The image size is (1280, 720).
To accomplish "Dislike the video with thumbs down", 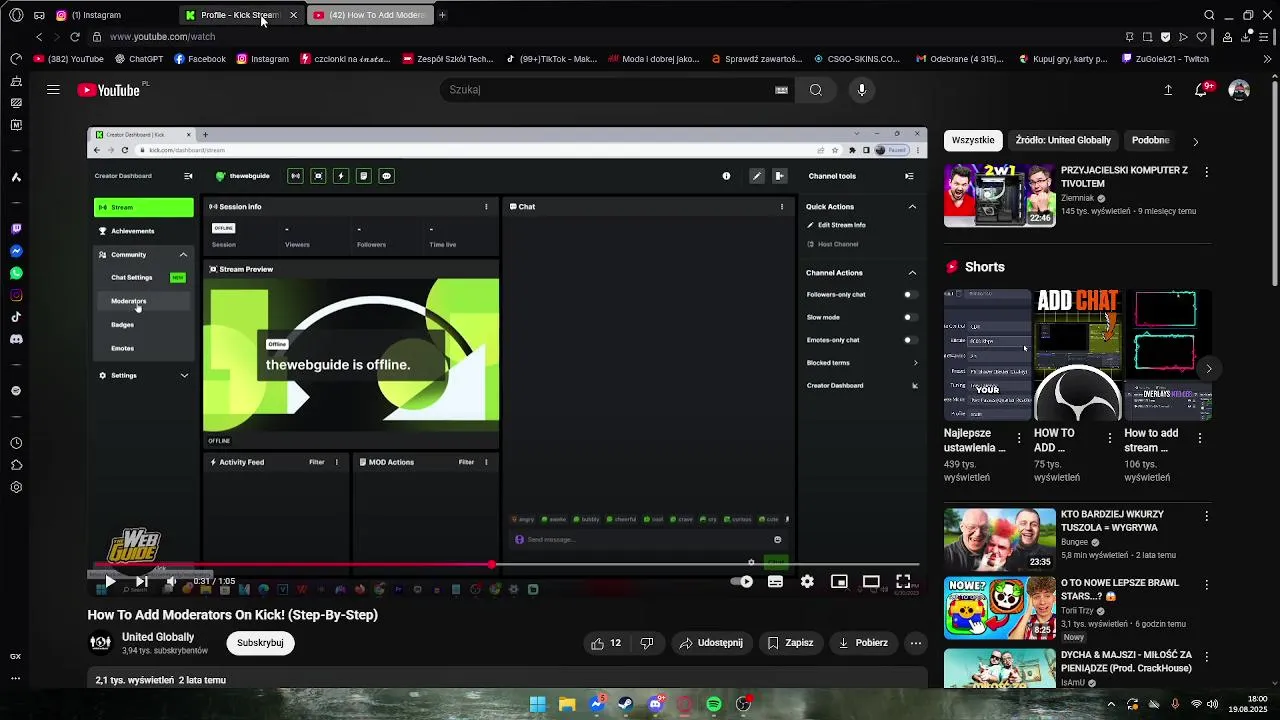I will coord(646,643).
